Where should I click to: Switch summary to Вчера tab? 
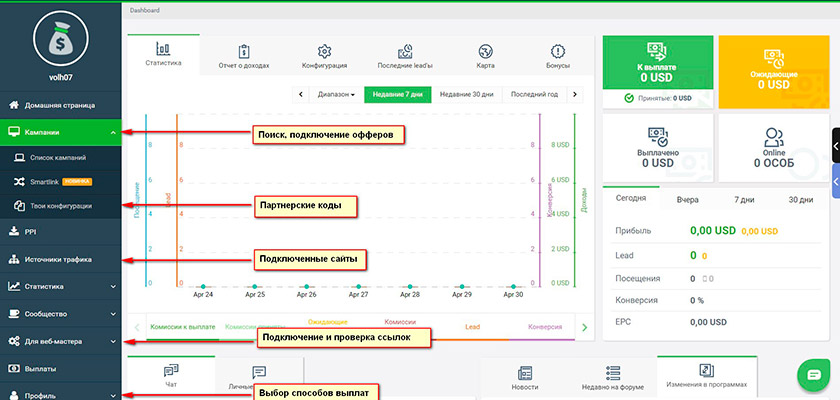[687, 200]
